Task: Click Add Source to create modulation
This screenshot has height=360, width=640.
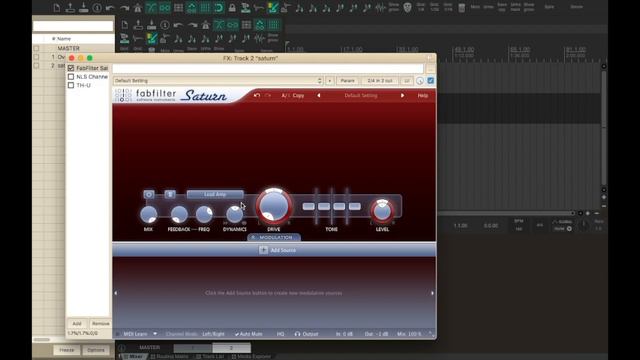Action: (x=278, y=250)
